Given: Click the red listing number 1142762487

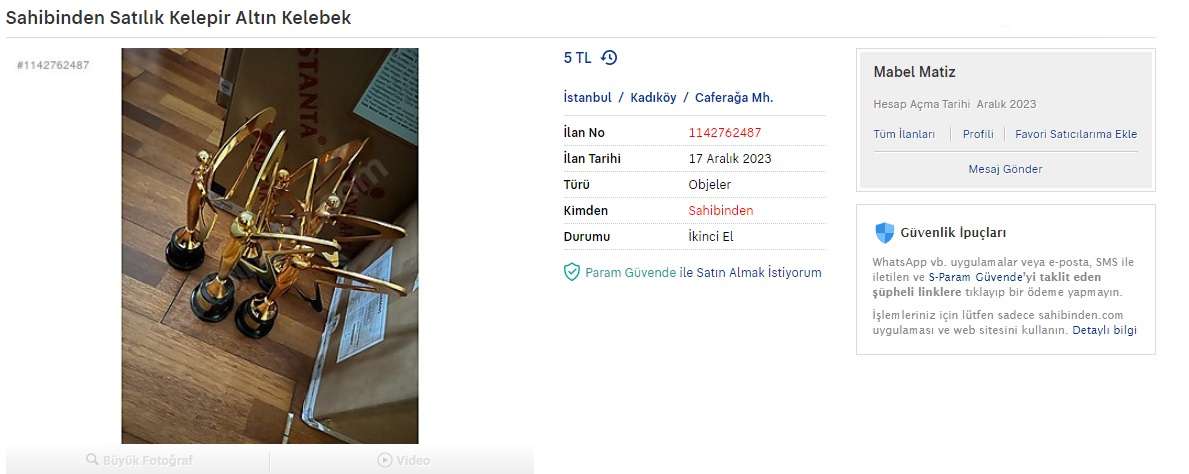Looking at the screenshot, I should pyautogui.click(x=725, y=133).
